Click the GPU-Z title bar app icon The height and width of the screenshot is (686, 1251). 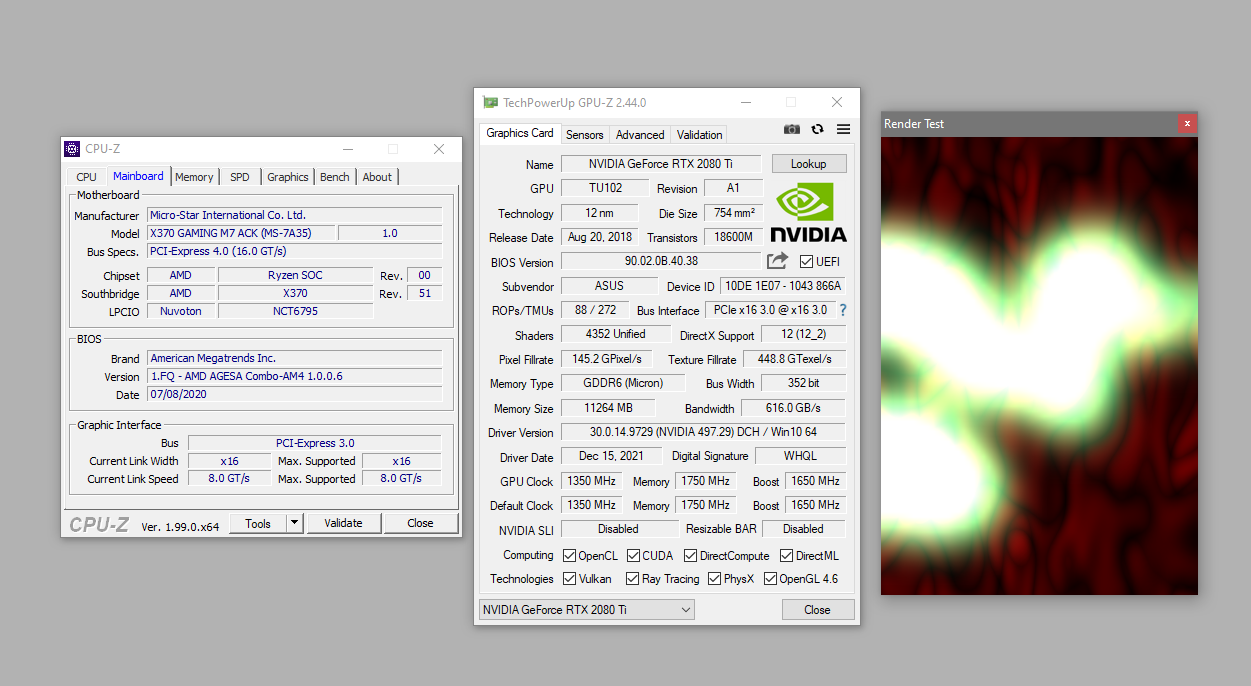click(x=490, y=102)
